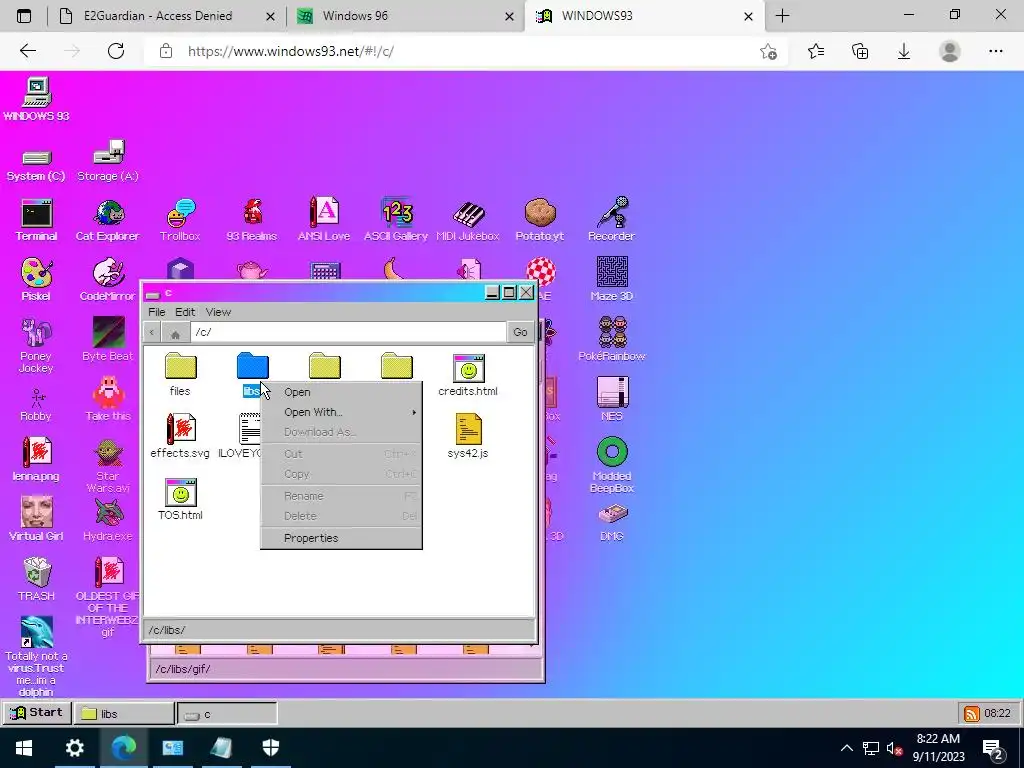The height and width of the screenshot is (768, 1024).
Task: Click the browser address bar URL
Action: [x=291, y=51]
